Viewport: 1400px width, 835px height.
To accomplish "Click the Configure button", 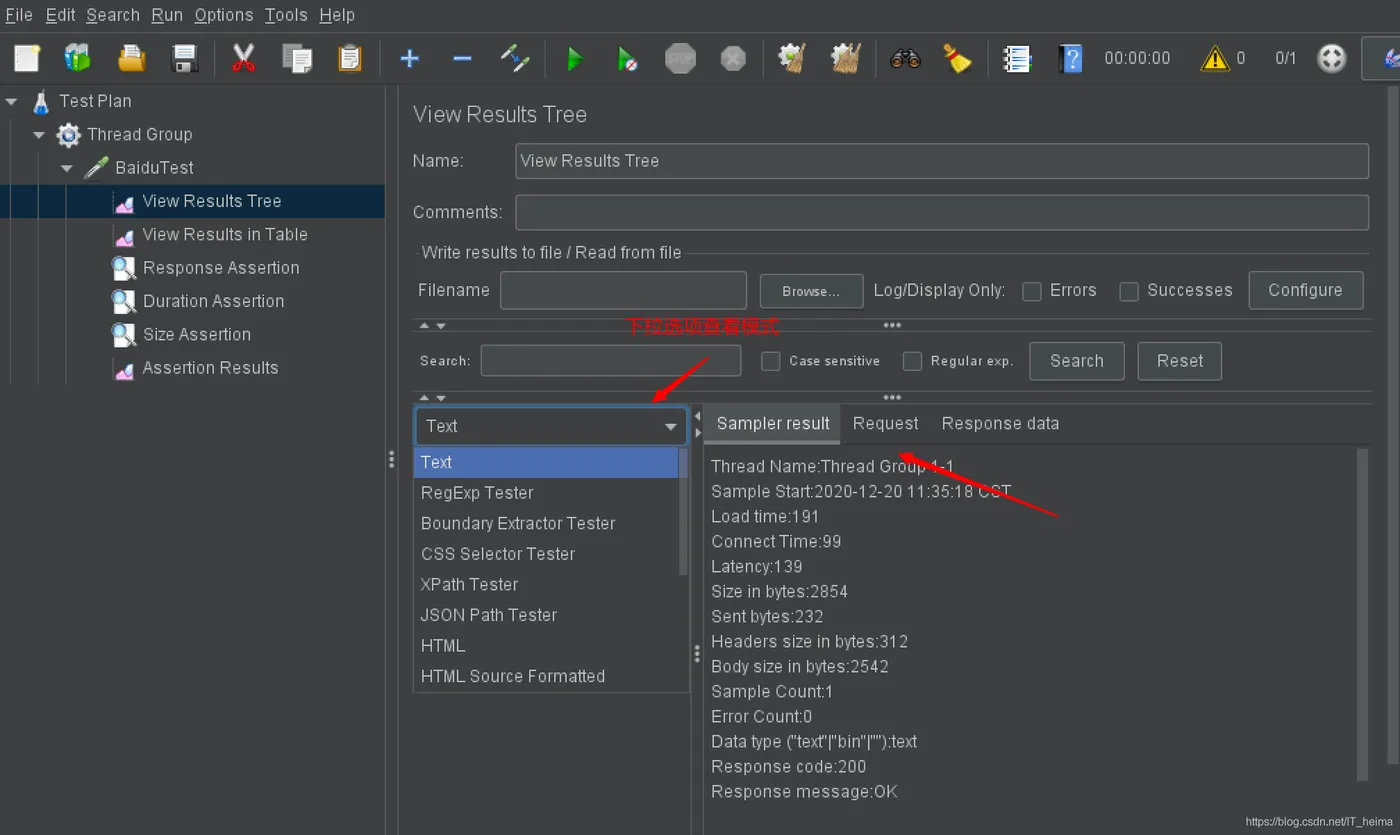I will 1305,291.
